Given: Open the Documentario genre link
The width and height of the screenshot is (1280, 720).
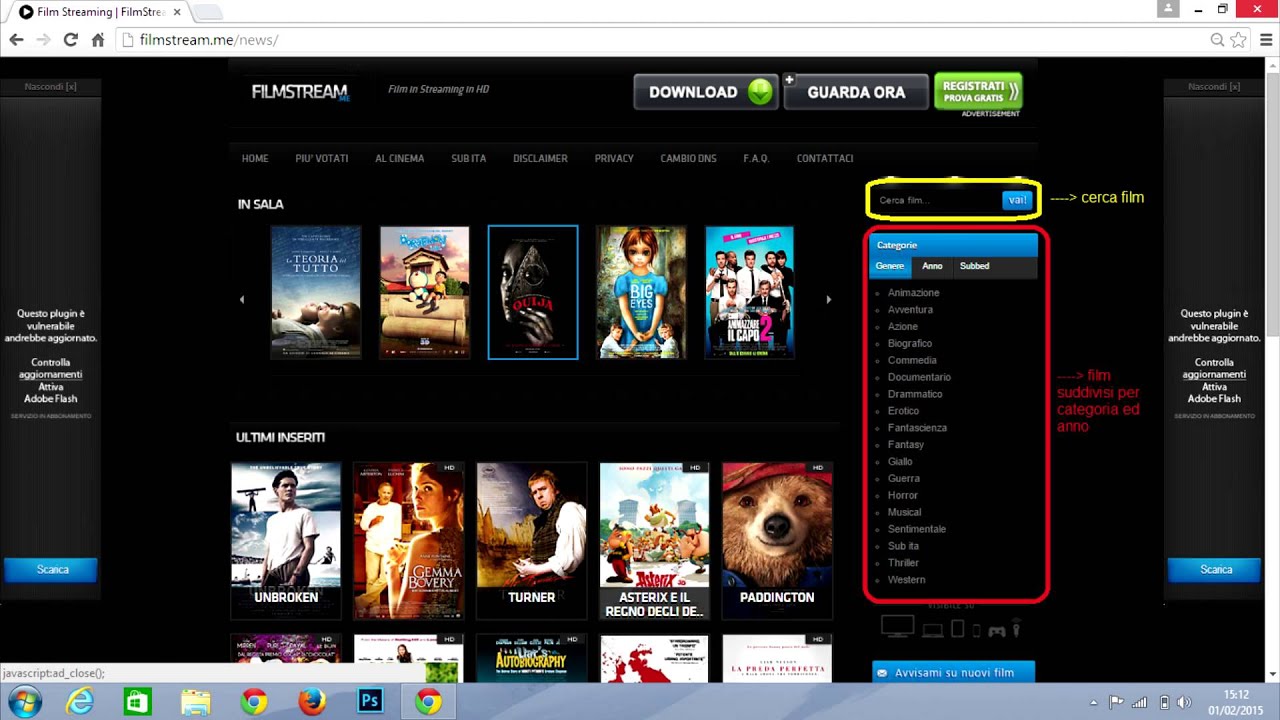Looking at the screenshot, I should coord(919,377).
